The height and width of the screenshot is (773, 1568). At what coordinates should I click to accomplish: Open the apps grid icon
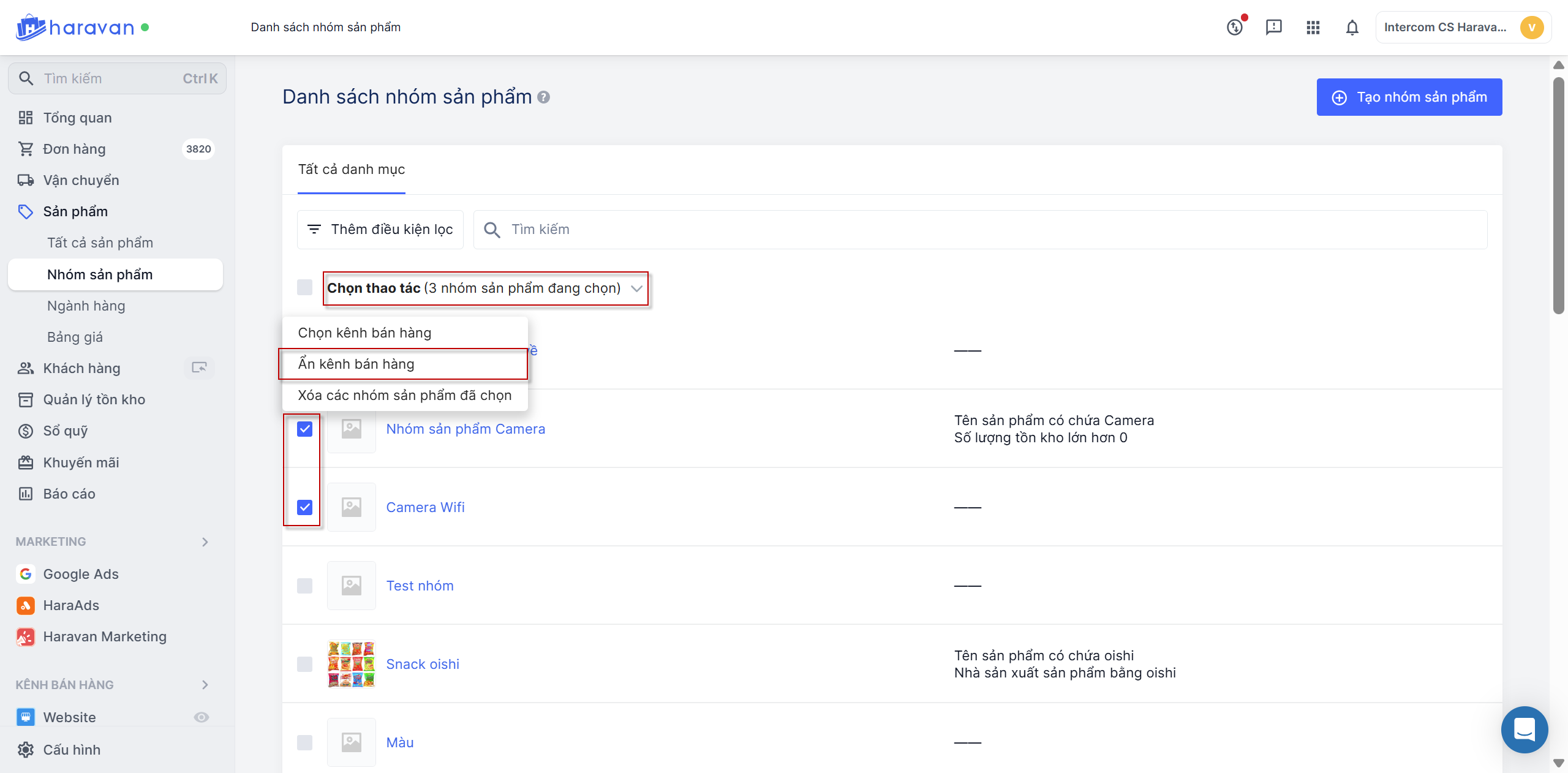pyautogui.click(x=1313, y=28)
